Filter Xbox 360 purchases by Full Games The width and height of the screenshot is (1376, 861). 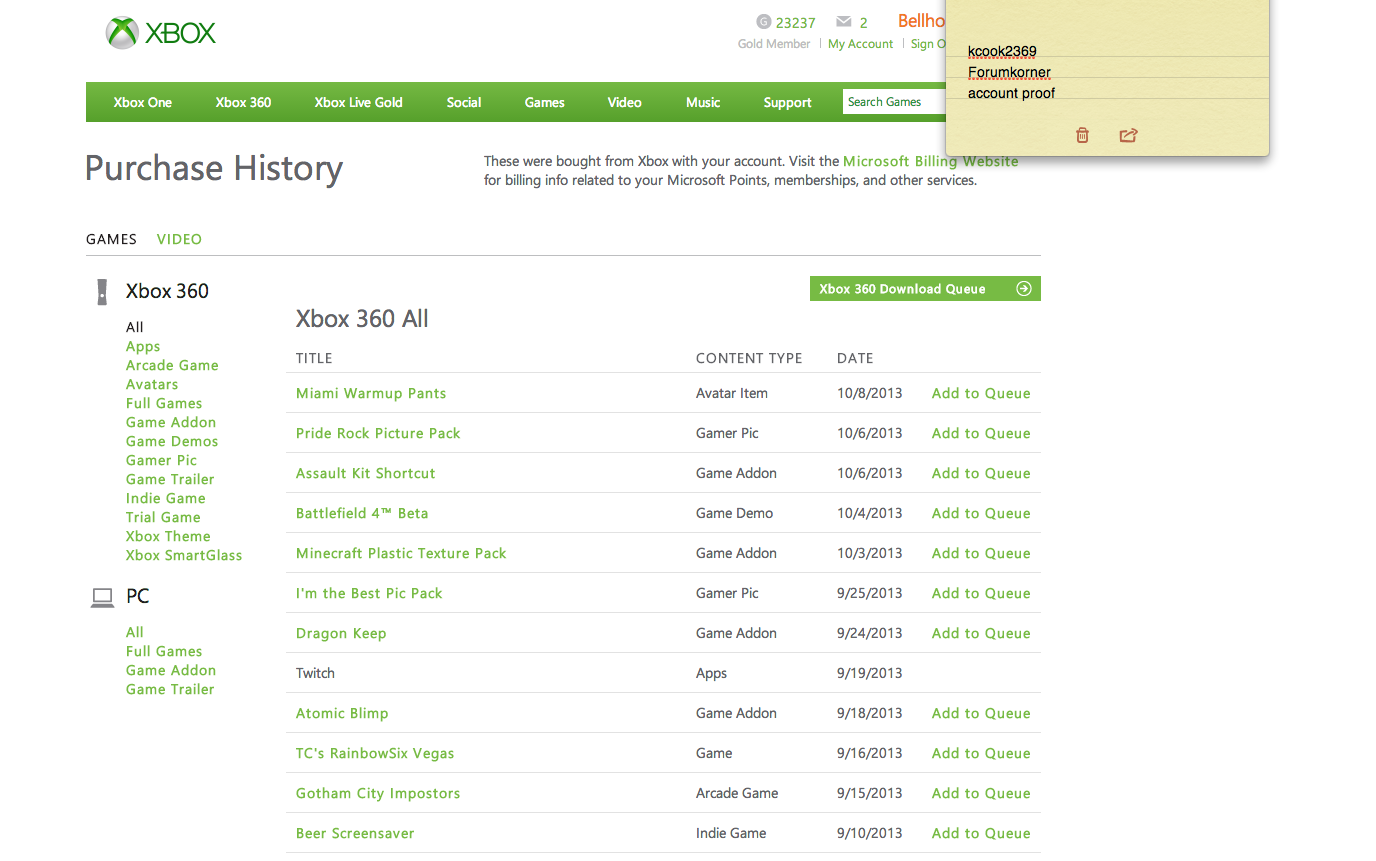click(x=164, y=403)
